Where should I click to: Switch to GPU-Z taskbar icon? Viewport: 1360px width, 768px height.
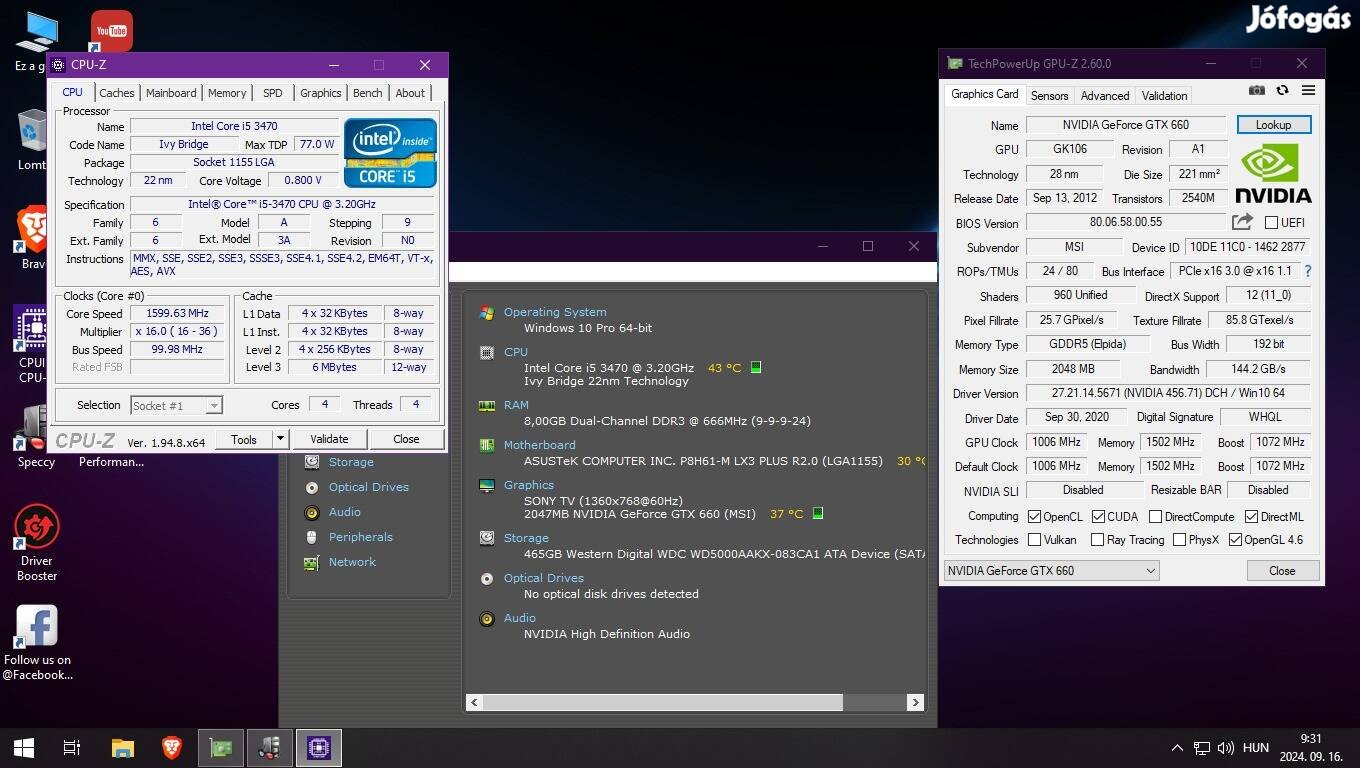tap(221, 747)
